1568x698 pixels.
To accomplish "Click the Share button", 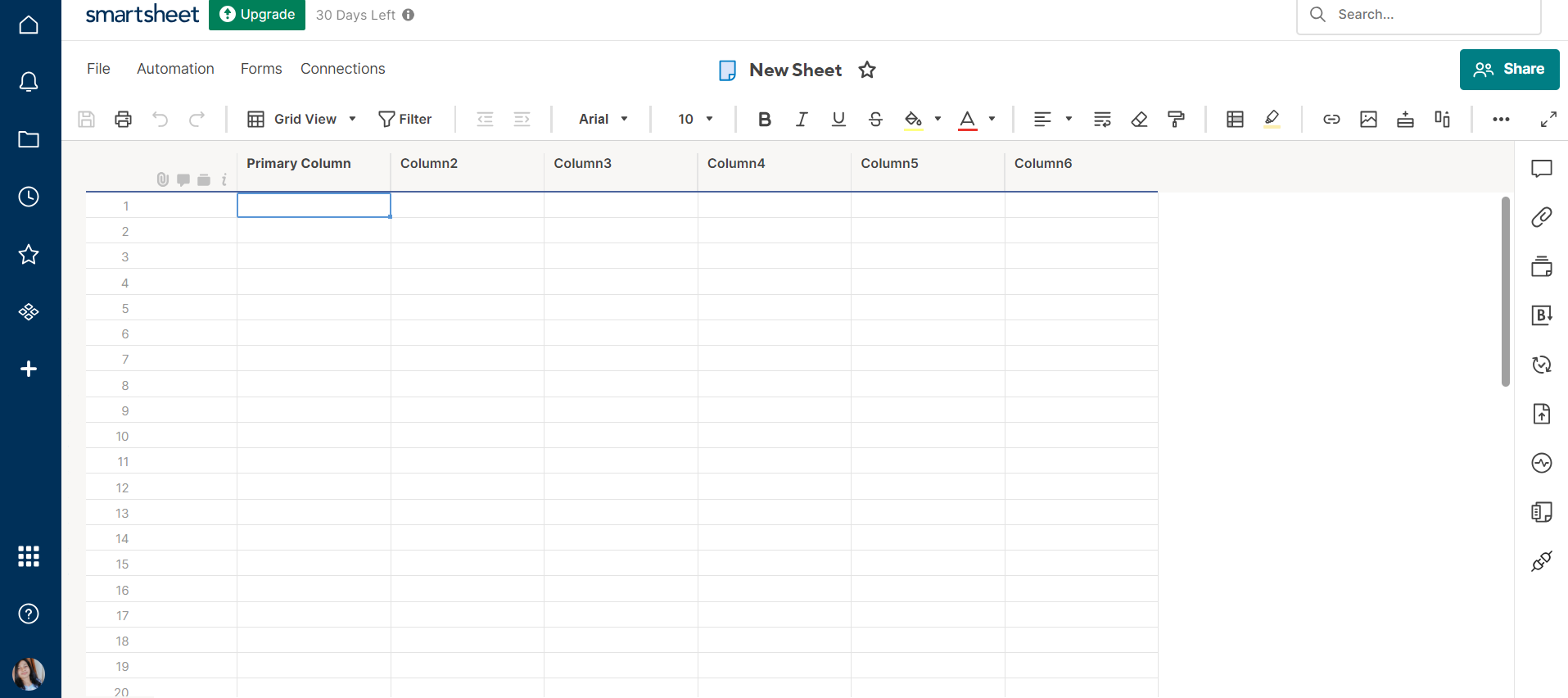I will click(x=1508, y=70).
